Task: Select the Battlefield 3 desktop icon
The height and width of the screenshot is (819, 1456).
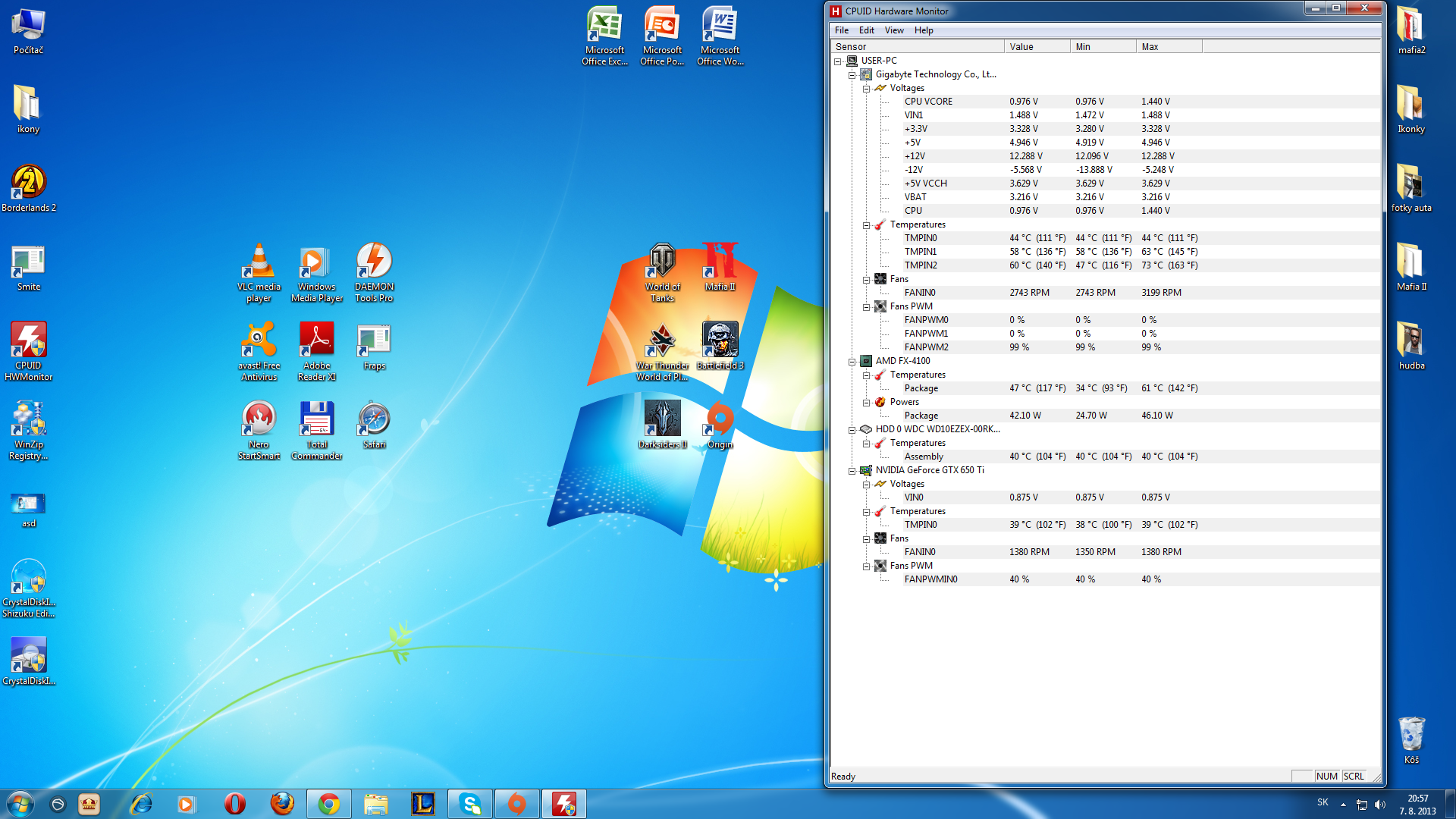Action: pos(720,346)
